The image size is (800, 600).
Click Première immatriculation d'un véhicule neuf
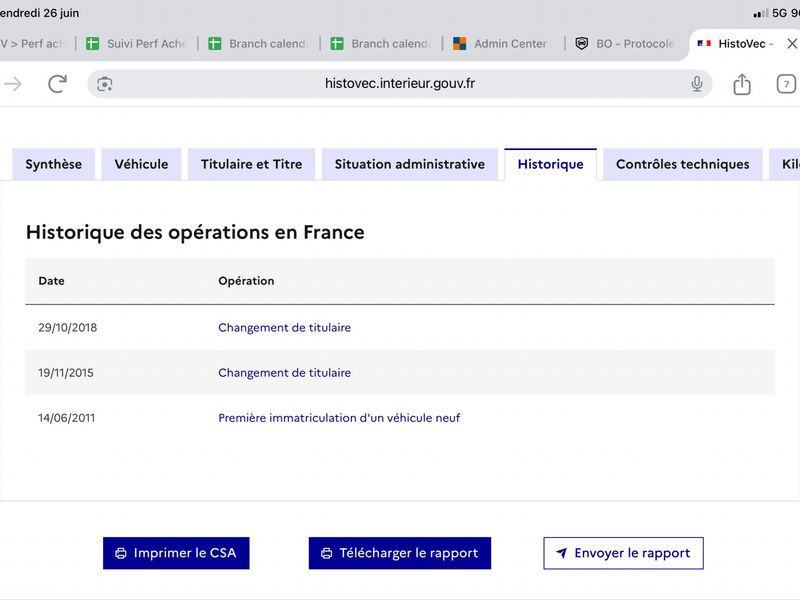point(339,418)
